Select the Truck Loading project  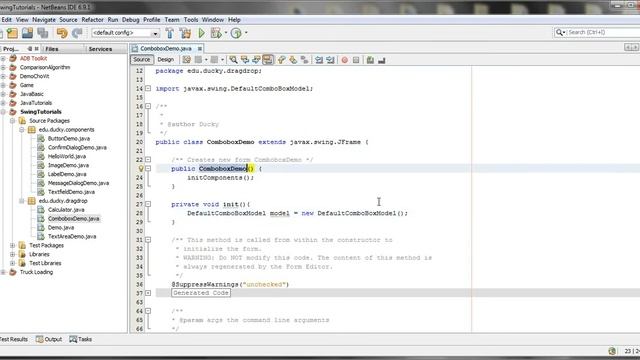pyautogui.click(x=36, y=272)
